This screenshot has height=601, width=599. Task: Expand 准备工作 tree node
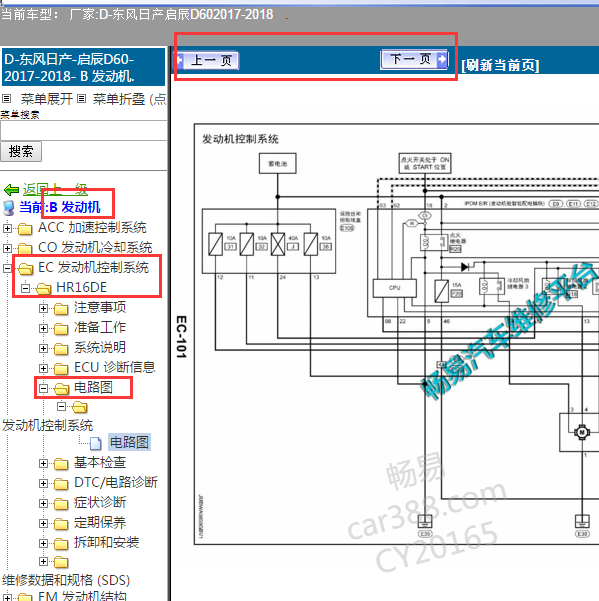(x=43, y=328)
